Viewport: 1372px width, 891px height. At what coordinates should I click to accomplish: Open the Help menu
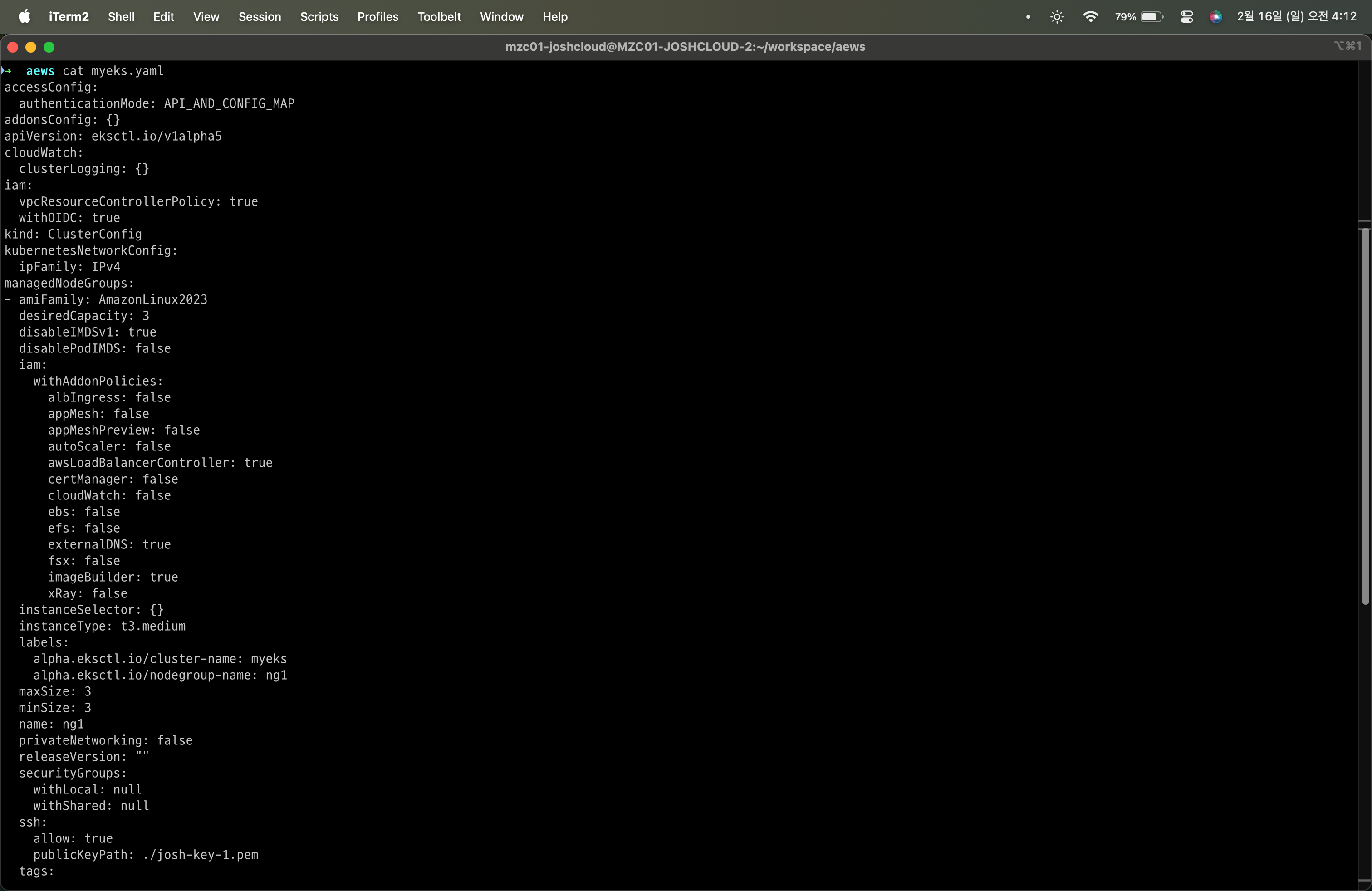554,16
